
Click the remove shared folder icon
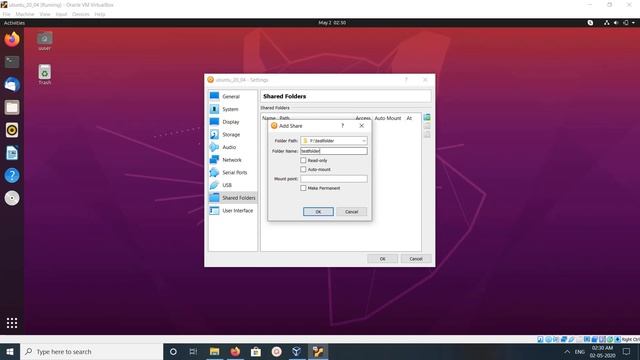click(x=427, y=135)
